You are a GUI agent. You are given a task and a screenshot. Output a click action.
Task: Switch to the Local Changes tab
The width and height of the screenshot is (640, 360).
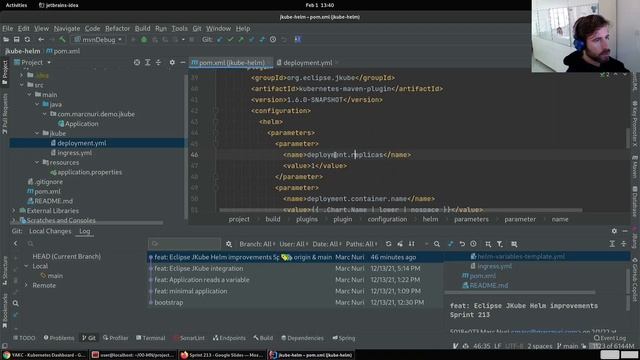(x=50, y=231)
